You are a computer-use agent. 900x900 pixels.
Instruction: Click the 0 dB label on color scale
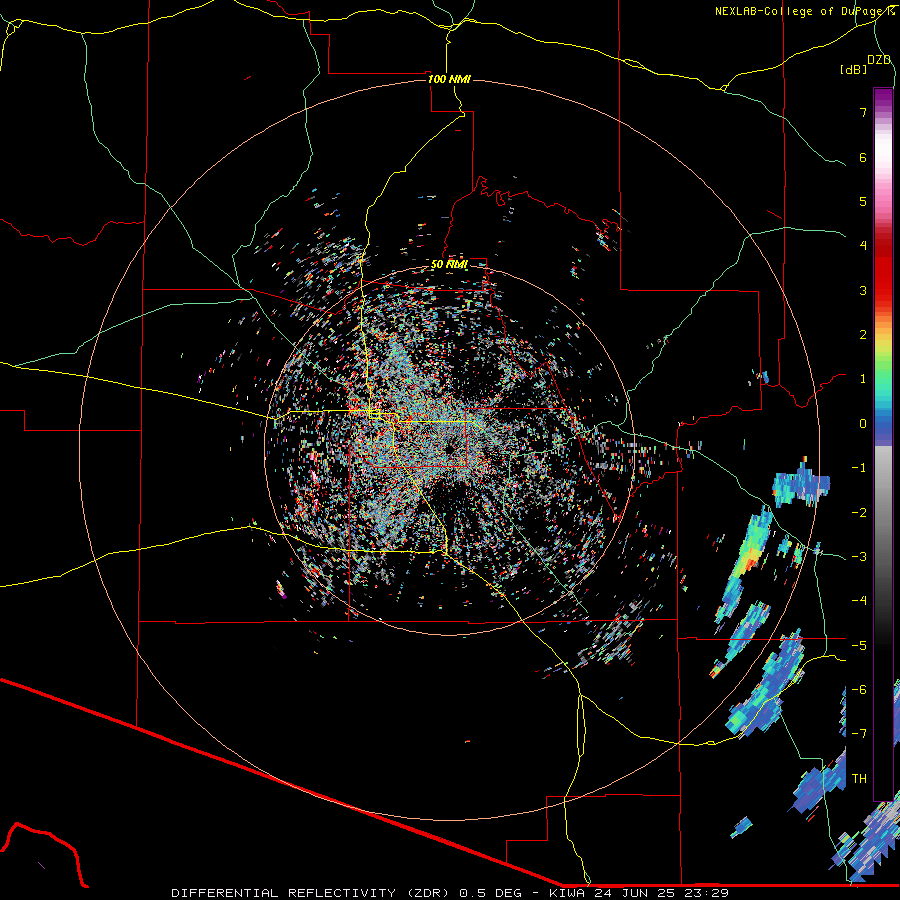pyautogui.click(x=863, y=424)
